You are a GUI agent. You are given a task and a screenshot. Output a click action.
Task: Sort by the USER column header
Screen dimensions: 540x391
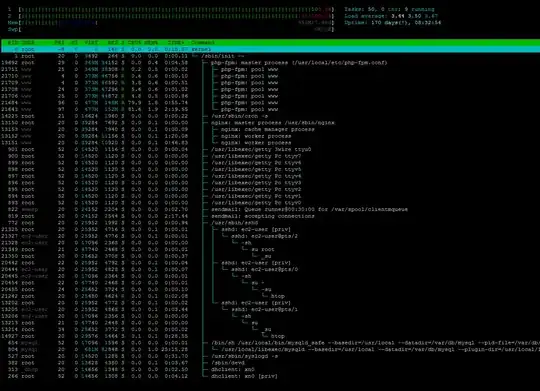pyautogui.click(x=28, y=42)
